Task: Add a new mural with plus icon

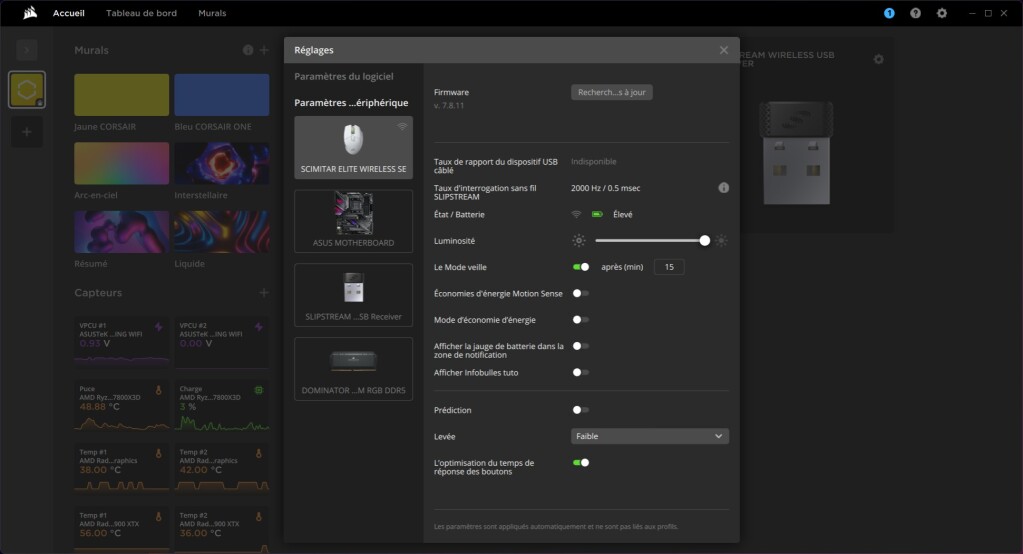Action: [x=264, y=50]
